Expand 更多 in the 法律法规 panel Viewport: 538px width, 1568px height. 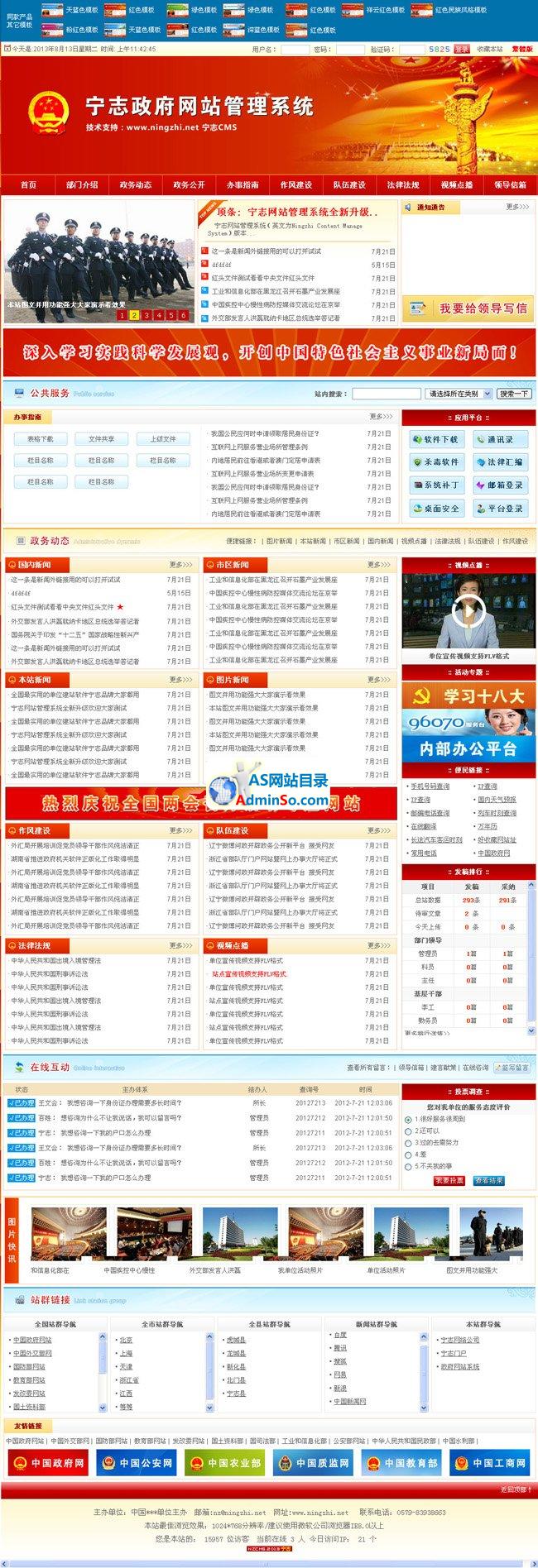tap(181, 945)
